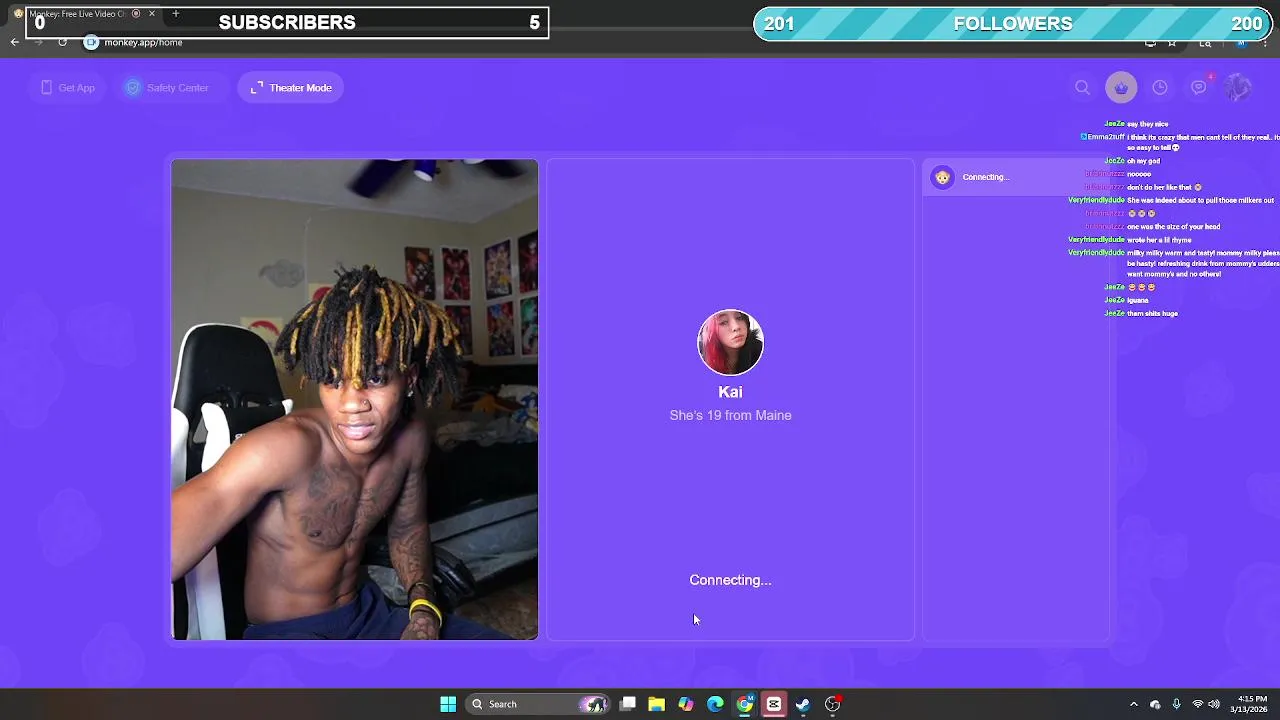Click the Get App button

pyautogui.click(x=68, y=88)
